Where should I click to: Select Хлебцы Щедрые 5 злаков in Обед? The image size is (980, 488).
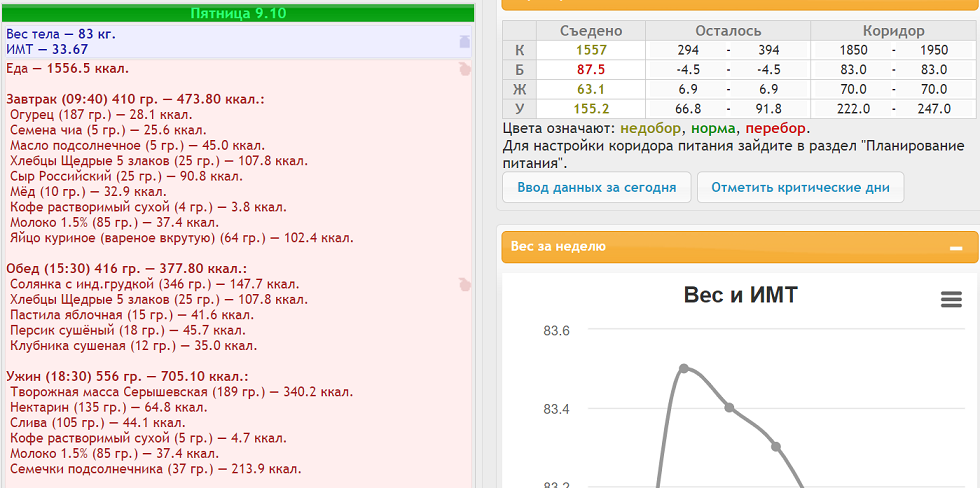coord(159,300)
